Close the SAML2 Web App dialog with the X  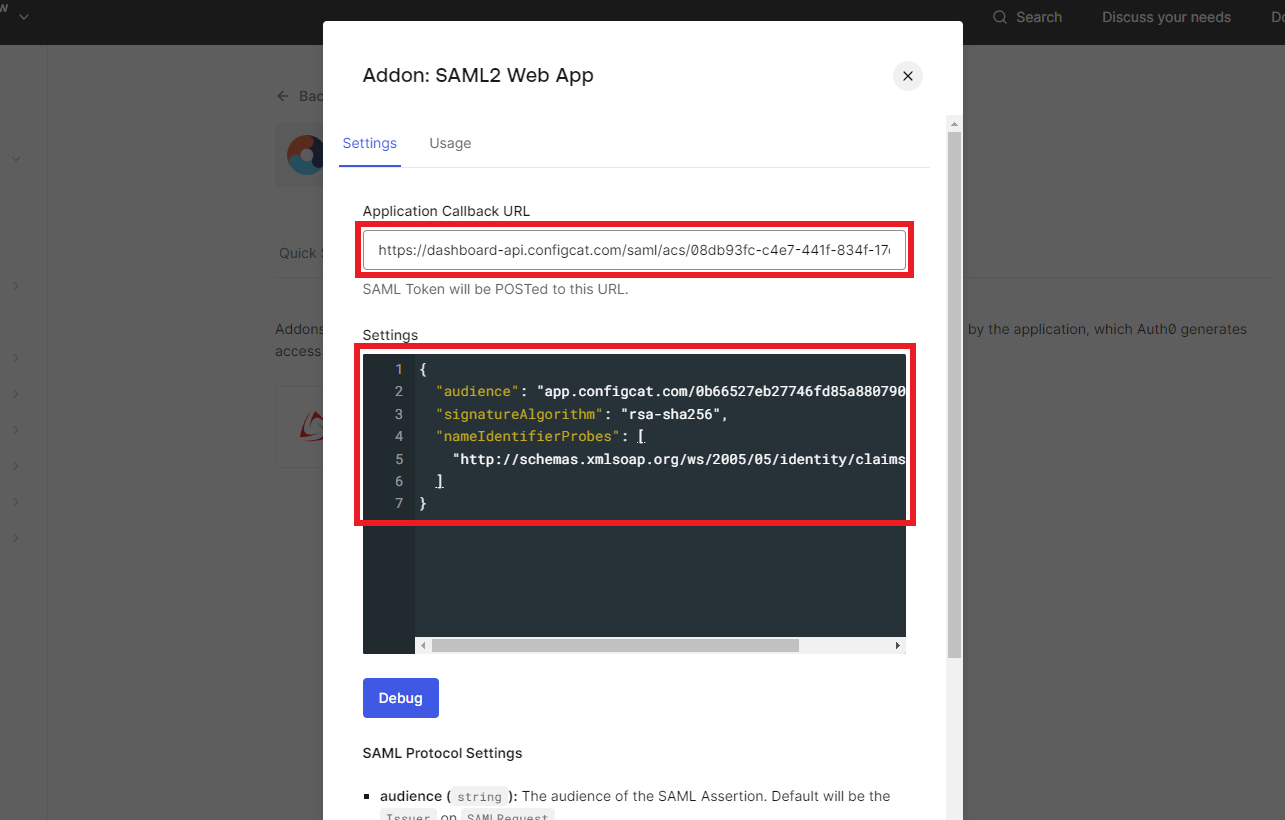[907, 76]
